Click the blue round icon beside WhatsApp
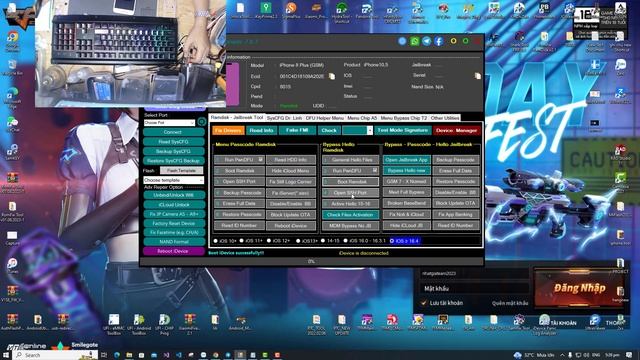640x360 pixels. (x=402, y=41)
